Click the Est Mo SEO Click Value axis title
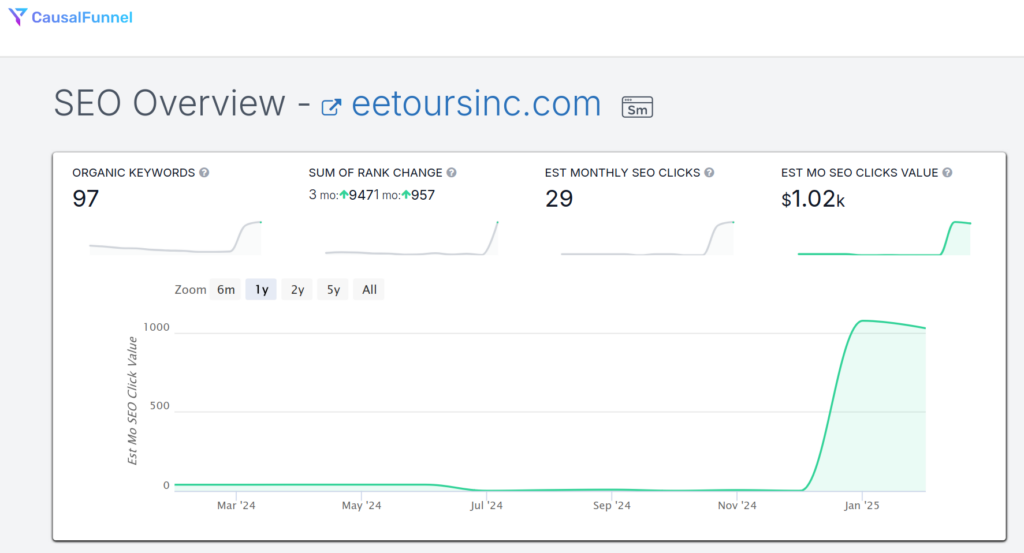This screenshot has width=1024, height=553. point(132,401)
